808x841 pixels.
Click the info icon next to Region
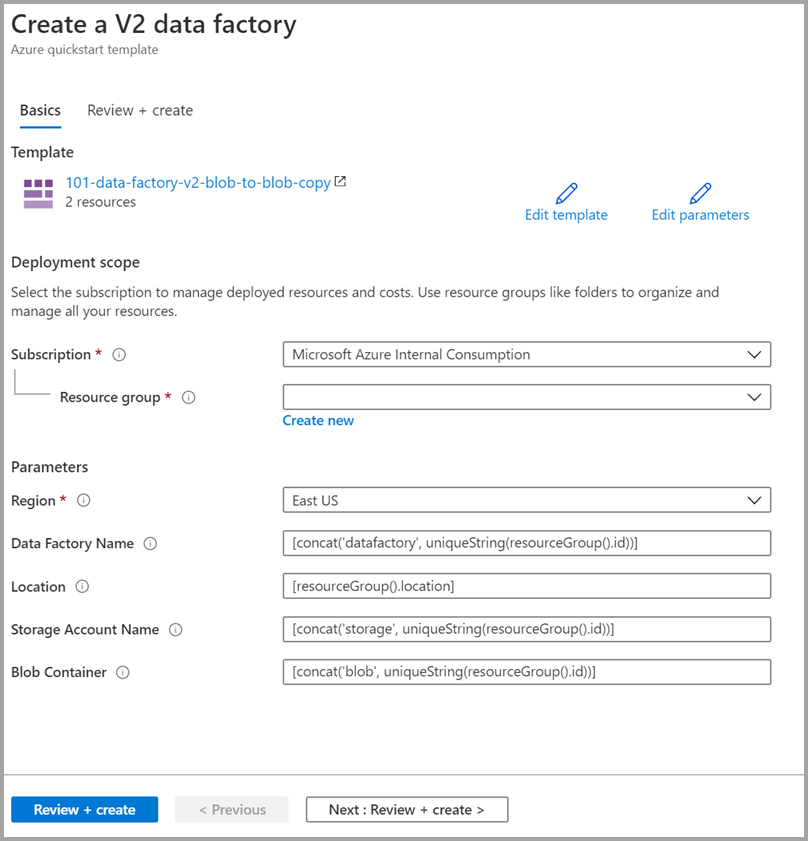(83, 500)
